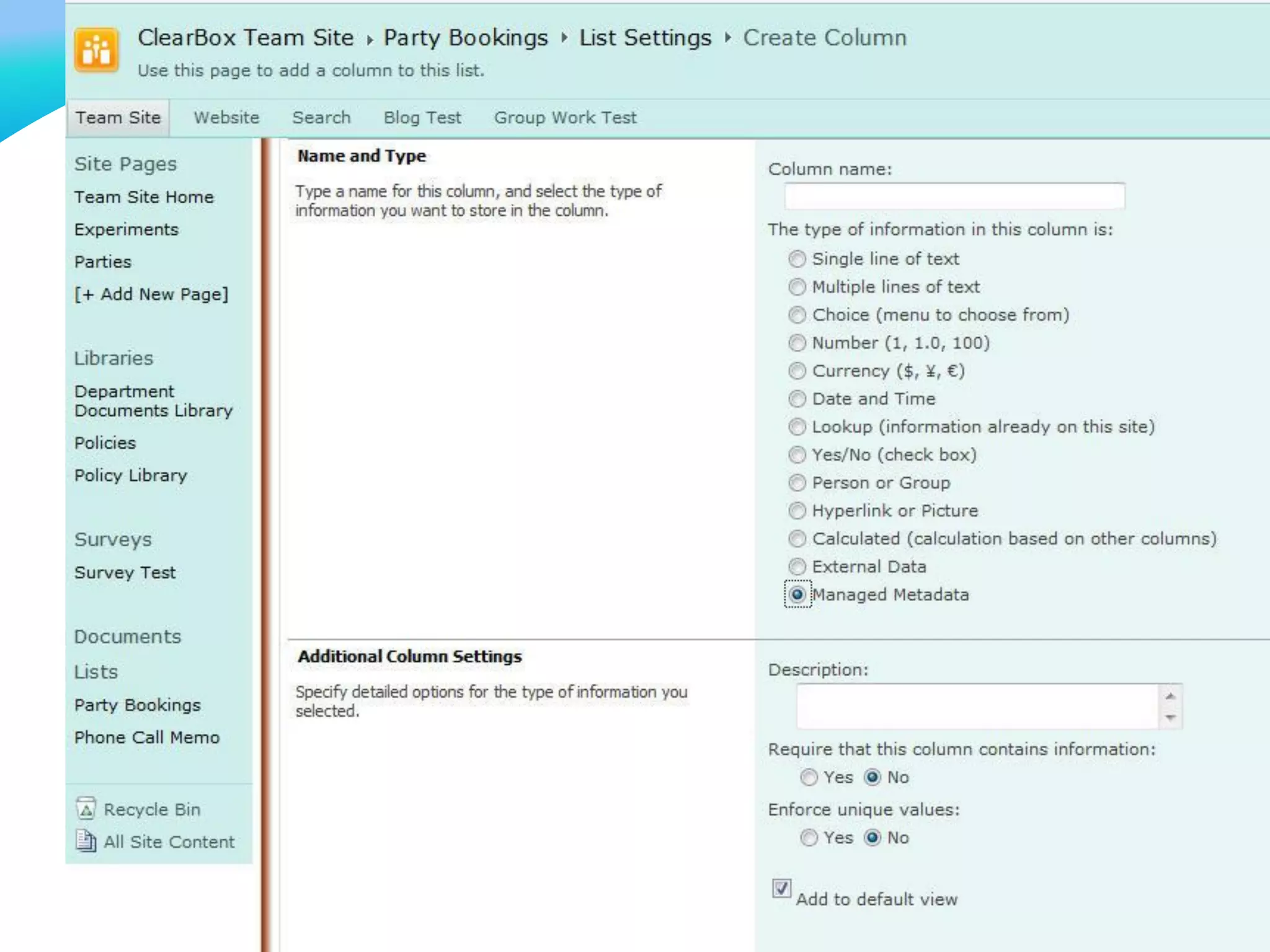Click the breadcrumb arrow before Party Bookings
Viewport: 1270px width, 952px height.
point(370,40)
